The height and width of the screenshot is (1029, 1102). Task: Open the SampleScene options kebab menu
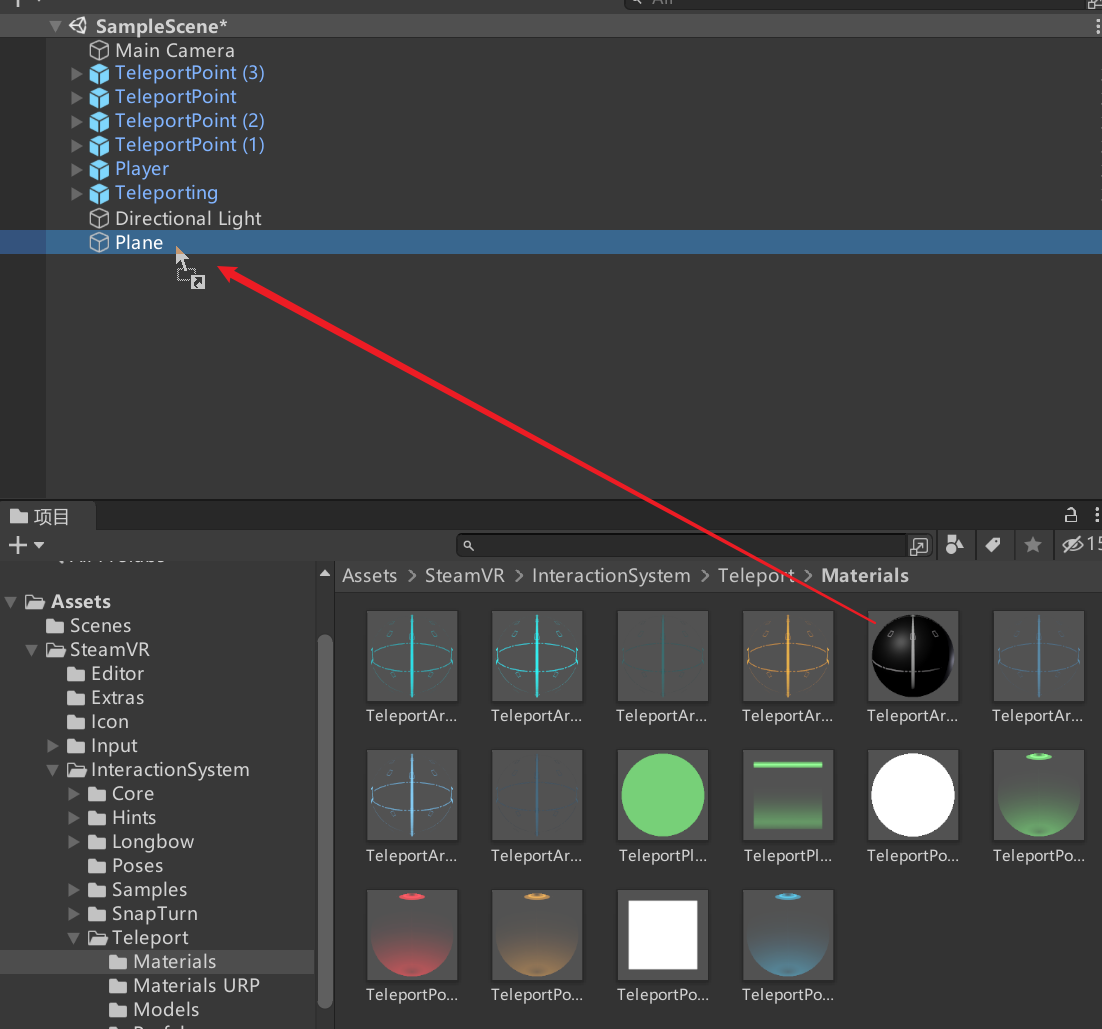[x=1097, y=26]
